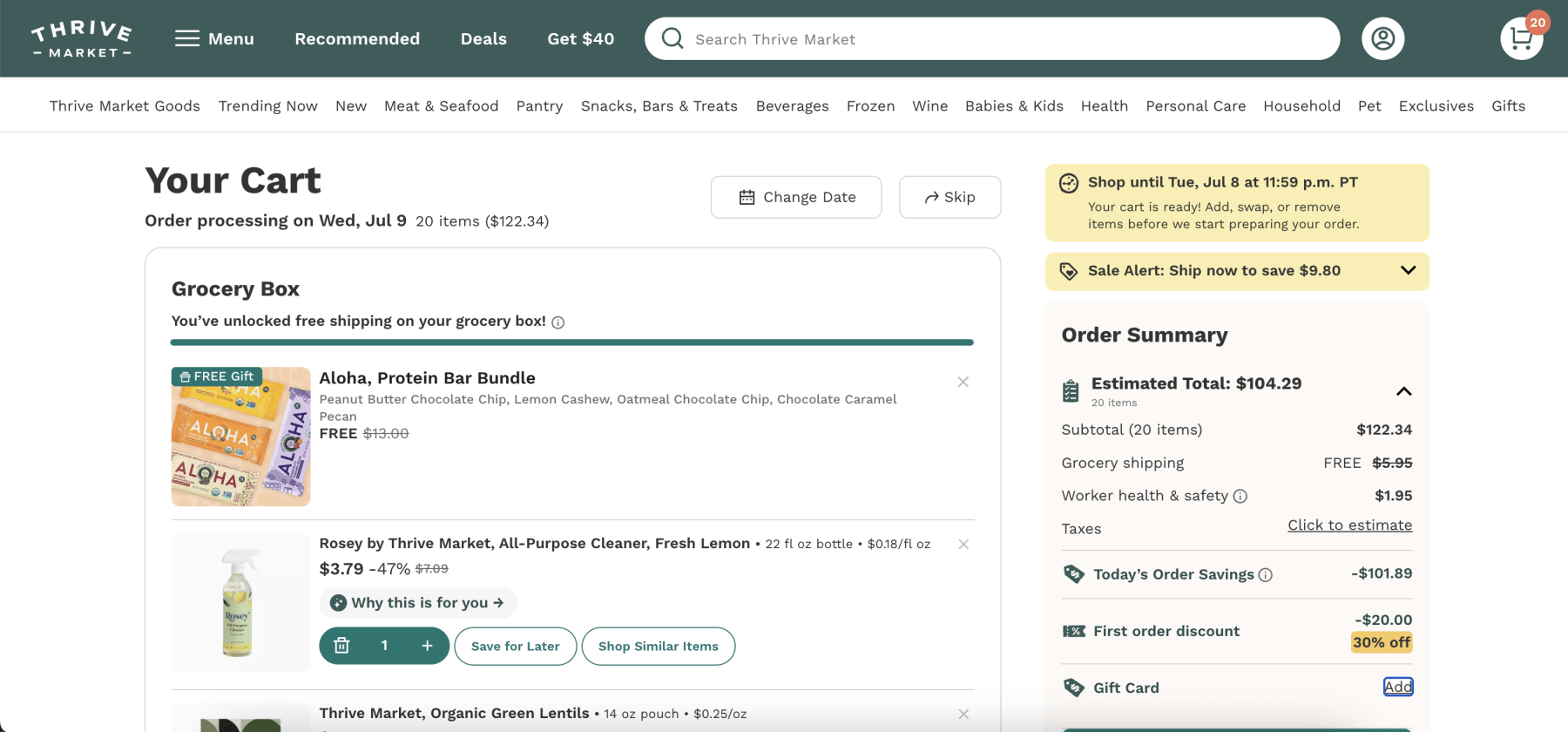Remove Organic Green Lentils with X
This screenshot has height=732, width=1568.
963,714
